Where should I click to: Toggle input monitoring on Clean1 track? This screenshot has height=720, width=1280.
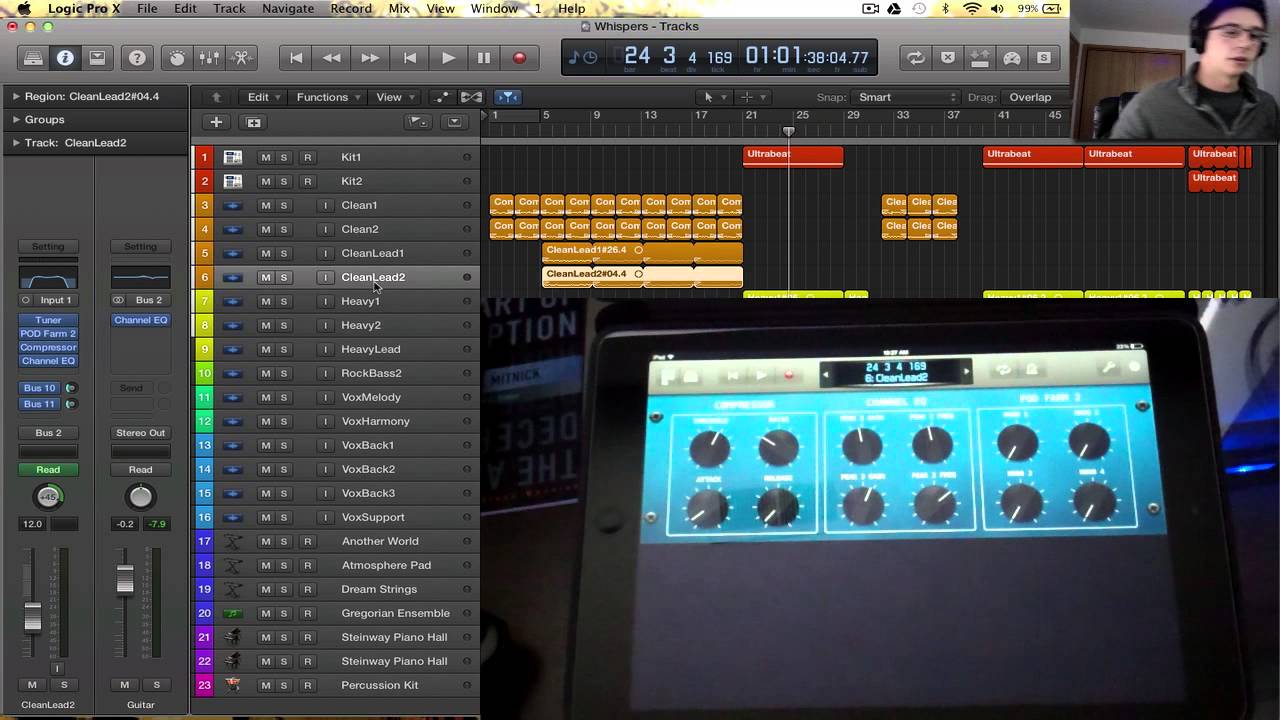coord(325,205)
